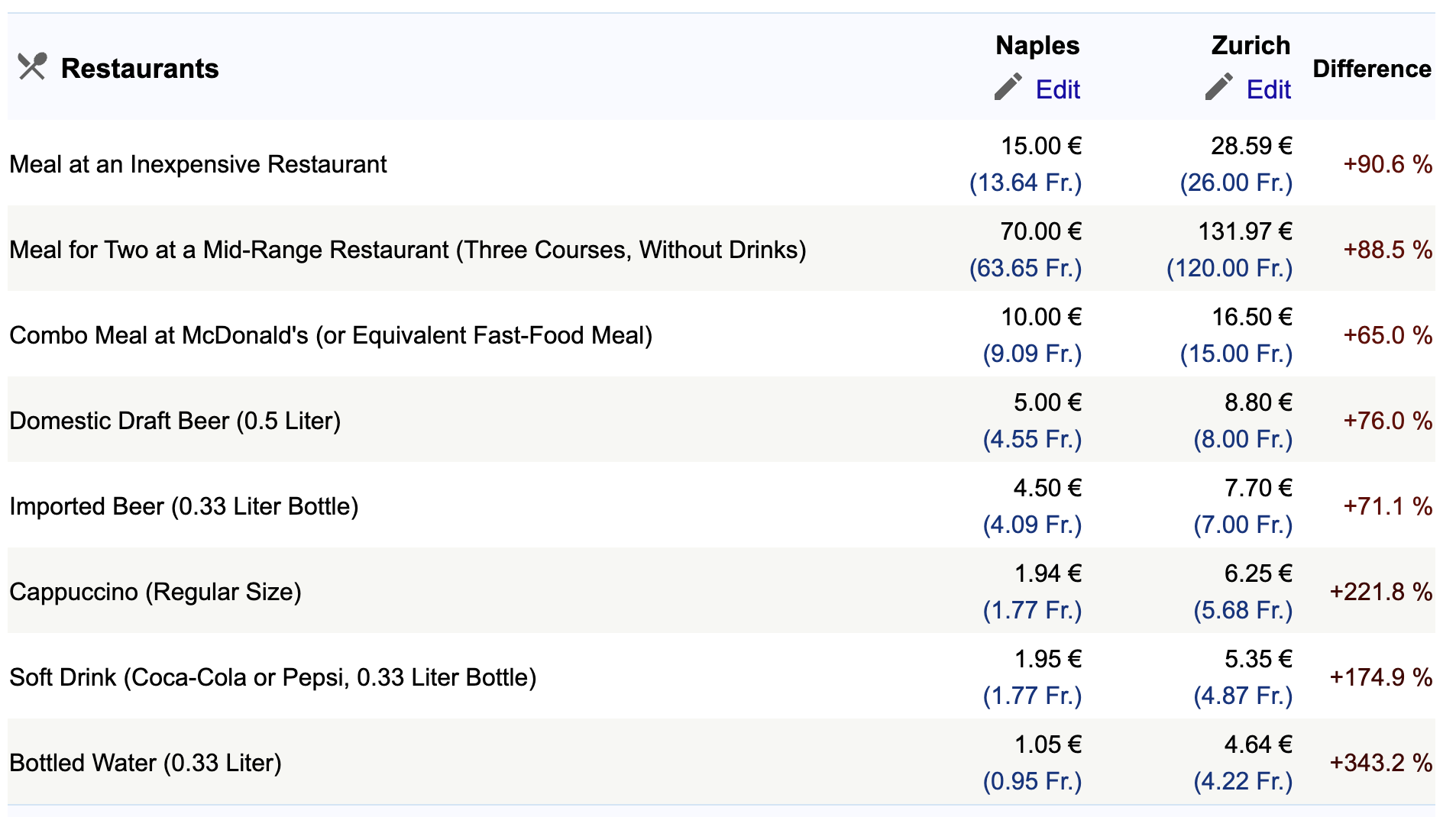The height and width of the screenshot is (817, 1456).
Task: Click the pencil icon under Zurich
Action: click(1218, 87)
